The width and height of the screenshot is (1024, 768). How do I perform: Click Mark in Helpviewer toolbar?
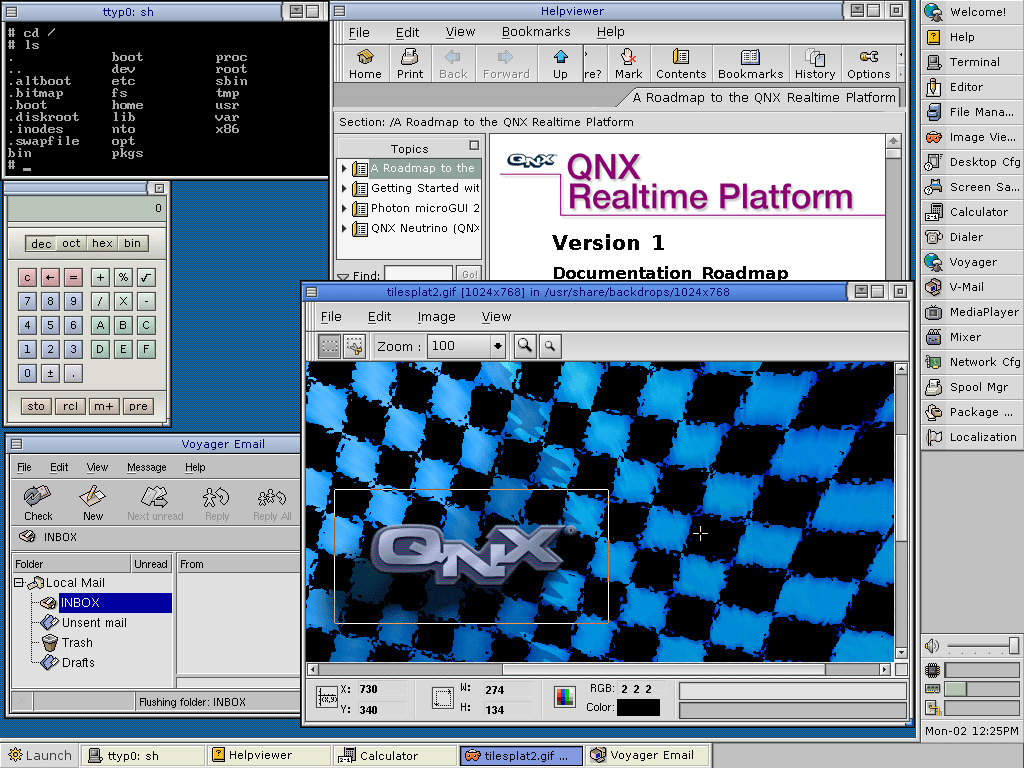[628, 64]
